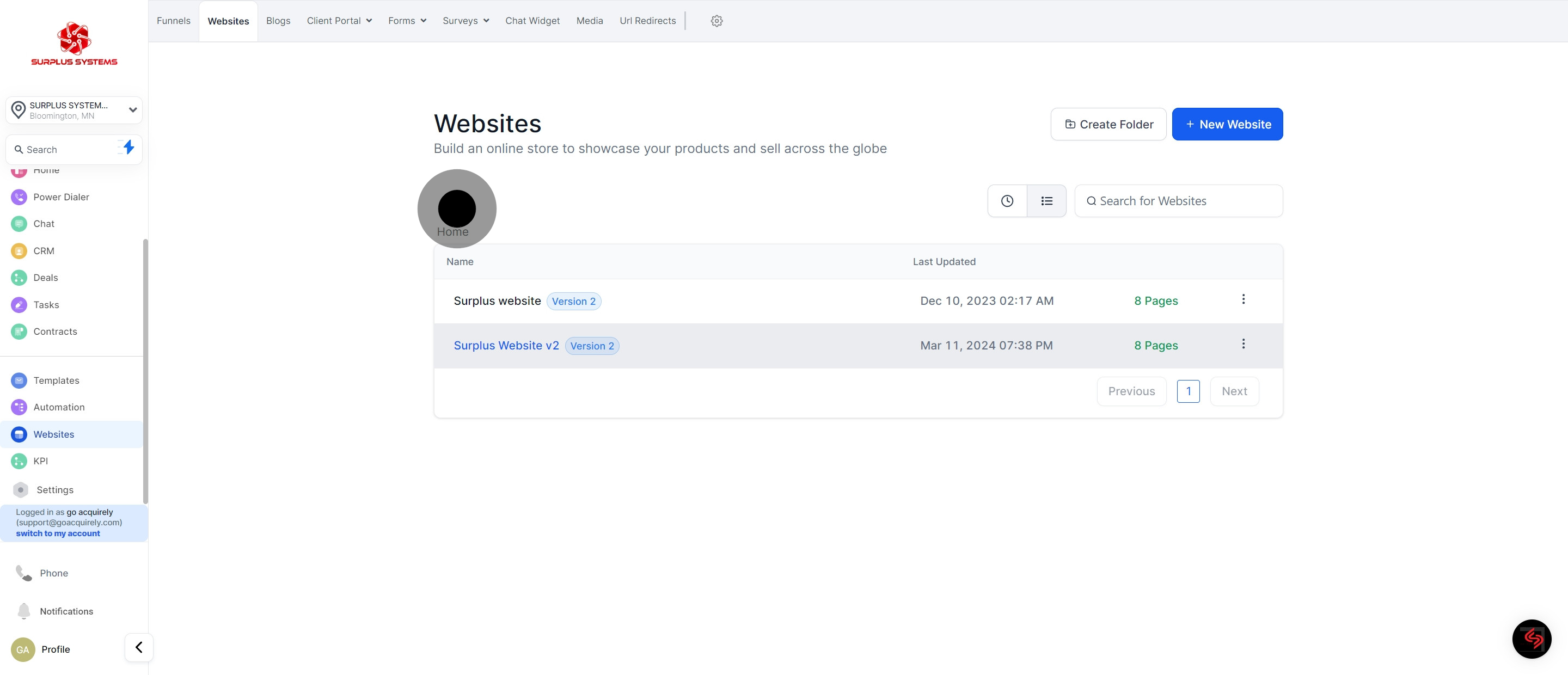Open the Templates icon in sidebar
The image size is (1568, 675).
[x=19, y=380]
